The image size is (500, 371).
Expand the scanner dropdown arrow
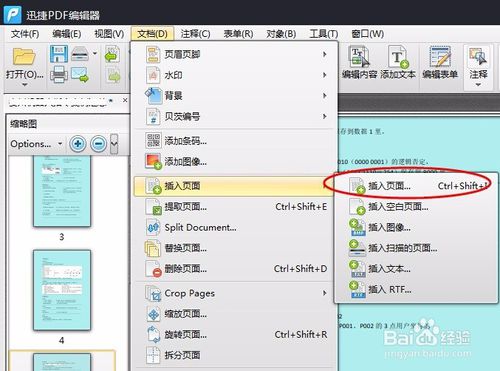(95, 53)
